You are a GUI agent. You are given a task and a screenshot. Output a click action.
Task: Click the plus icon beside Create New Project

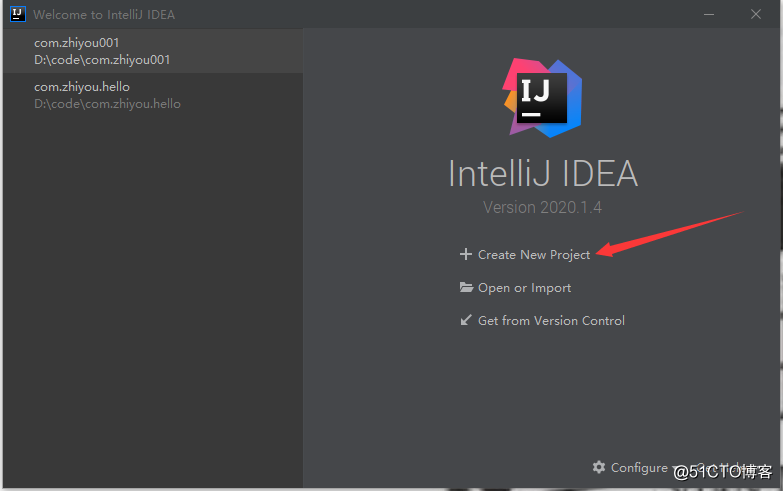[x=465, y=255]
